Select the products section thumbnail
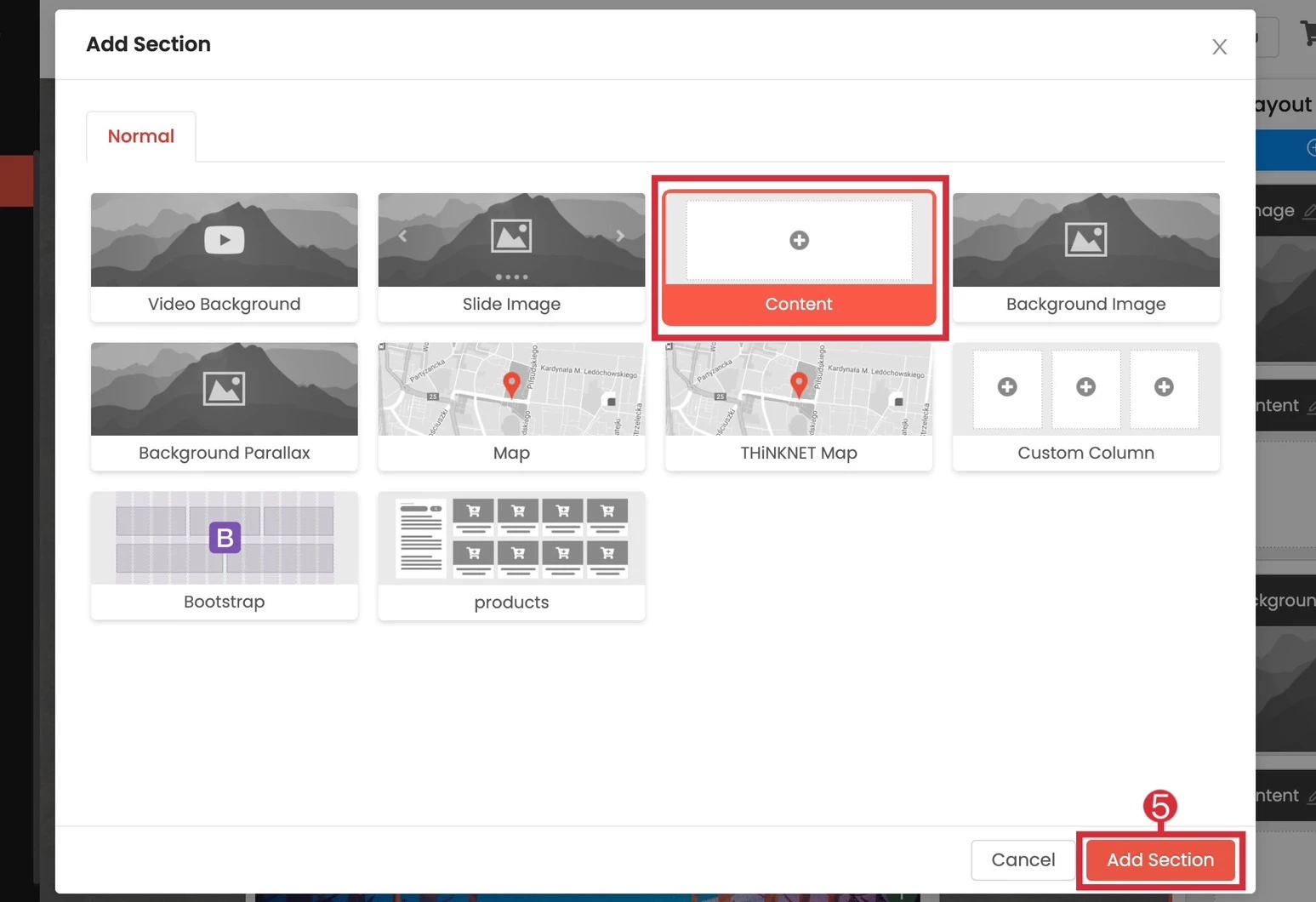This screenshot has height=902, width=1316. coord(511,538)
